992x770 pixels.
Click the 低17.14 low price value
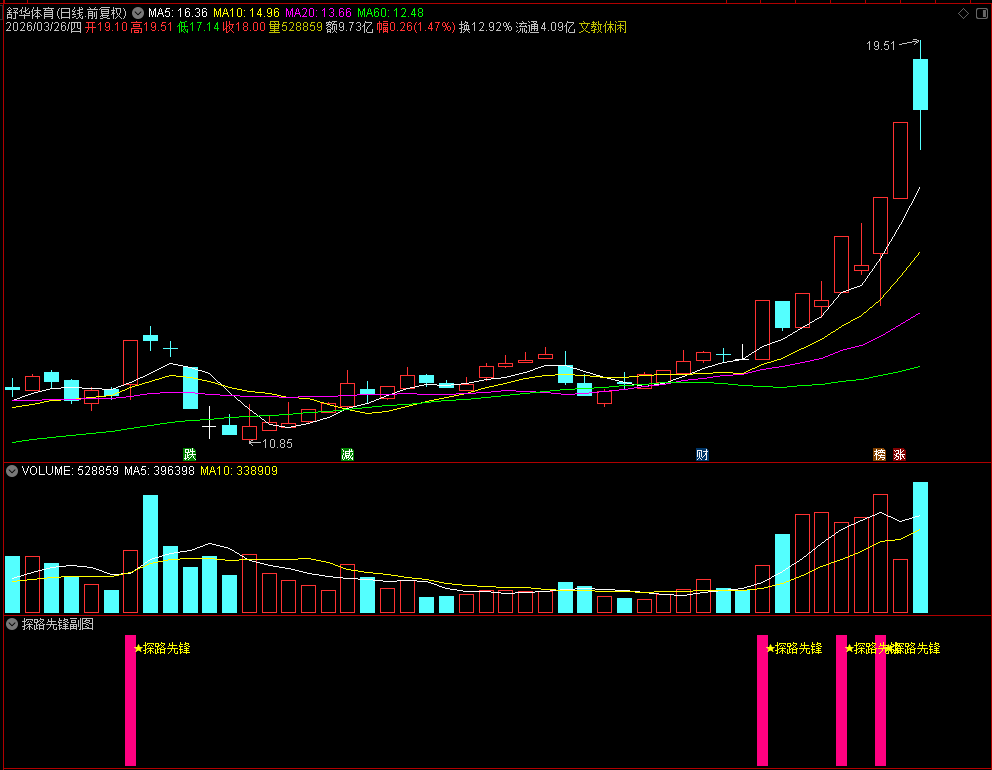tap(198, 27)
